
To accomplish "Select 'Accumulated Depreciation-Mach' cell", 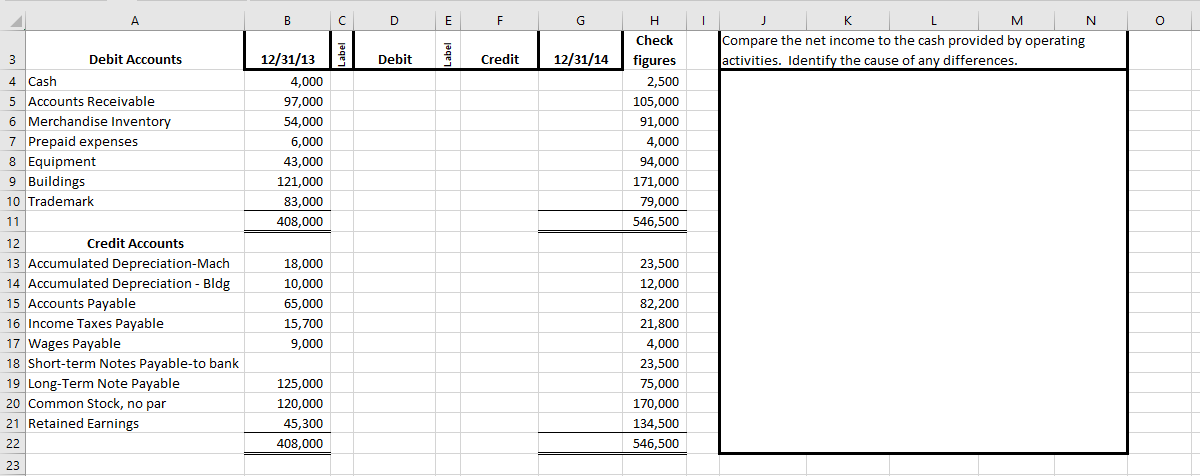I will click(x=135, y=263).
